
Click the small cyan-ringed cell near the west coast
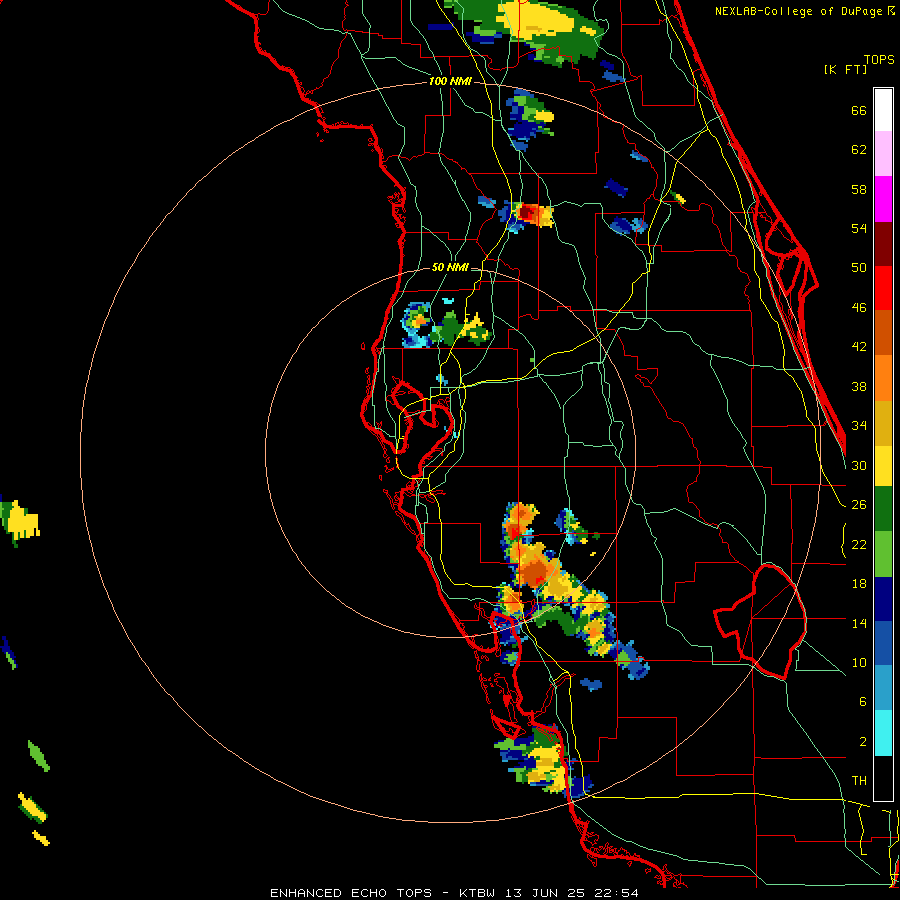click(417, 325)
